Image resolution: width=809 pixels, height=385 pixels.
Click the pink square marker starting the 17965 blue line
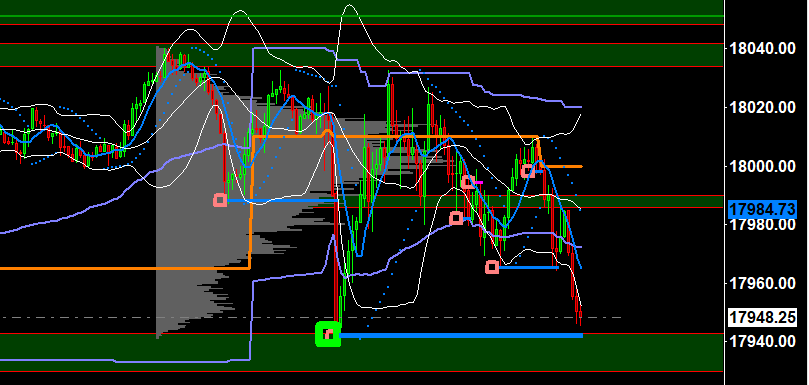[492, 267]
